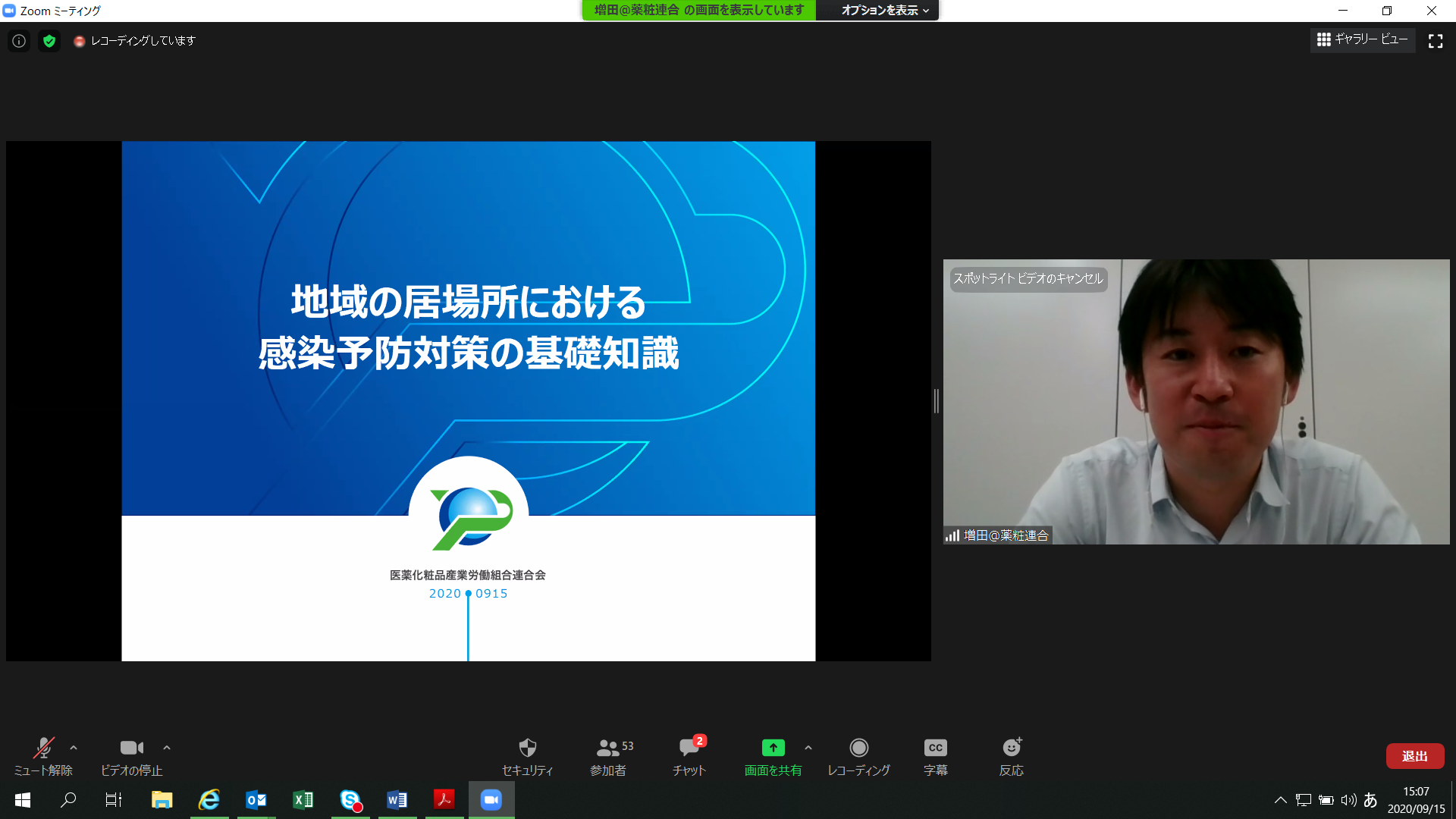
Task: Enter full screen mode icon
Action: coord(1436,41)
